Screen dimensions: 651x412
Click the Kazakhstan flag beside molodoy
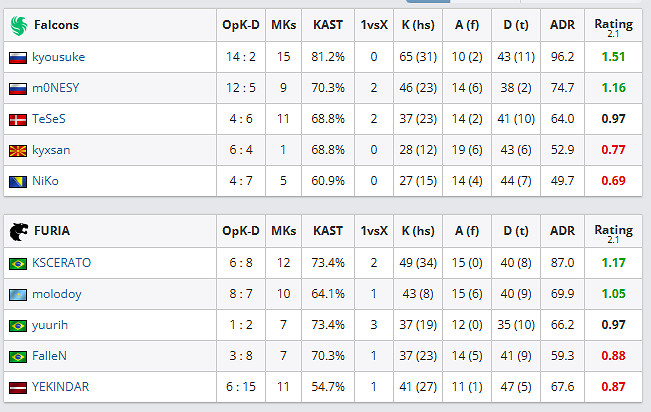17,294
